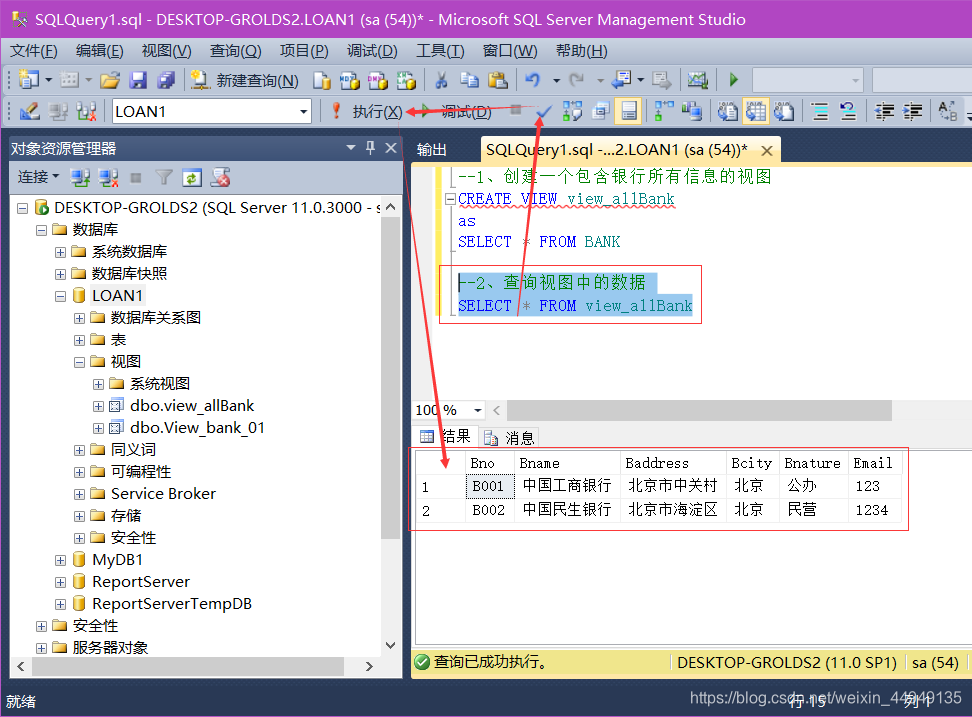Uncomment the selected lines
Image resolution: width=972 pixels, height=717 pixels.
pyautogui.click(x=847, y=112)
